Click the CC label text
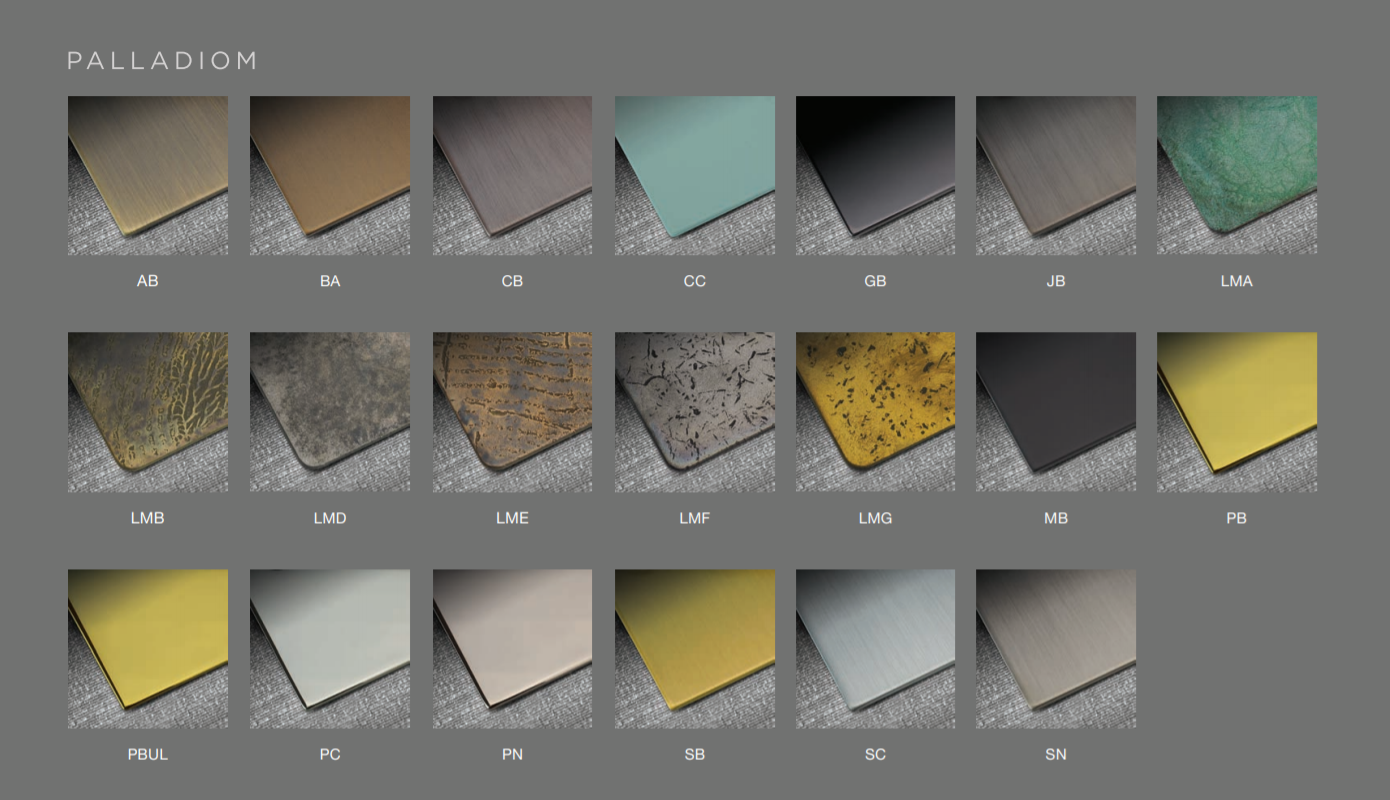This screenshot has height=800, width=1390. click(695, 281)
